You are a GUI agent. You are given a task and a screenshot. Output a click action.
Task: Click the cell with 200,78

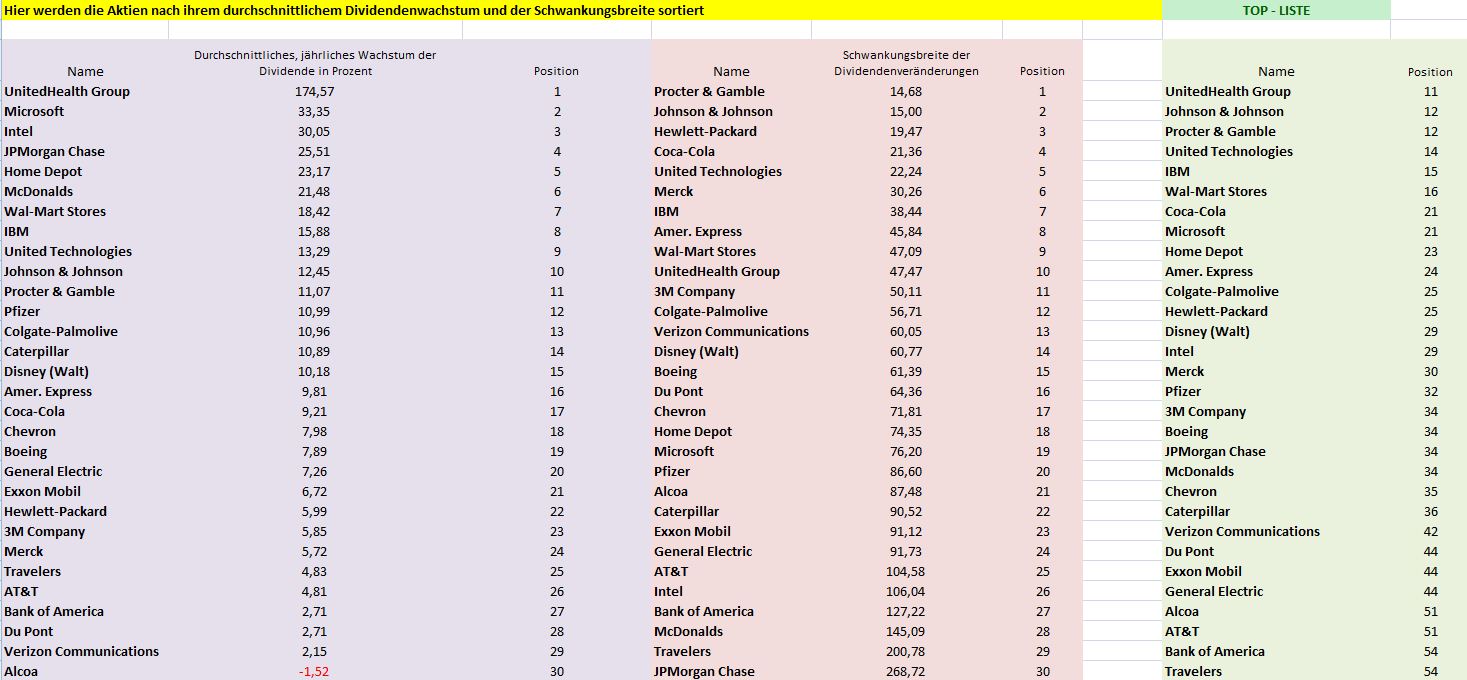click(906, 651)
